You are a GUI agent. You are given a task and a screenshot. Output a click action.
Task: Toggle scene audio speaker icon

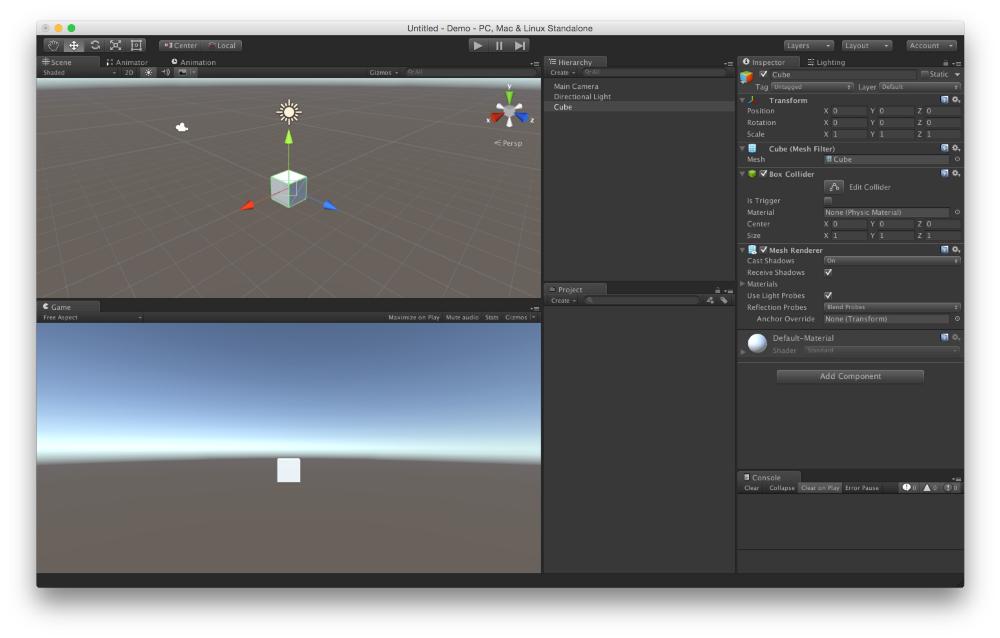click(x=165, y=72)
